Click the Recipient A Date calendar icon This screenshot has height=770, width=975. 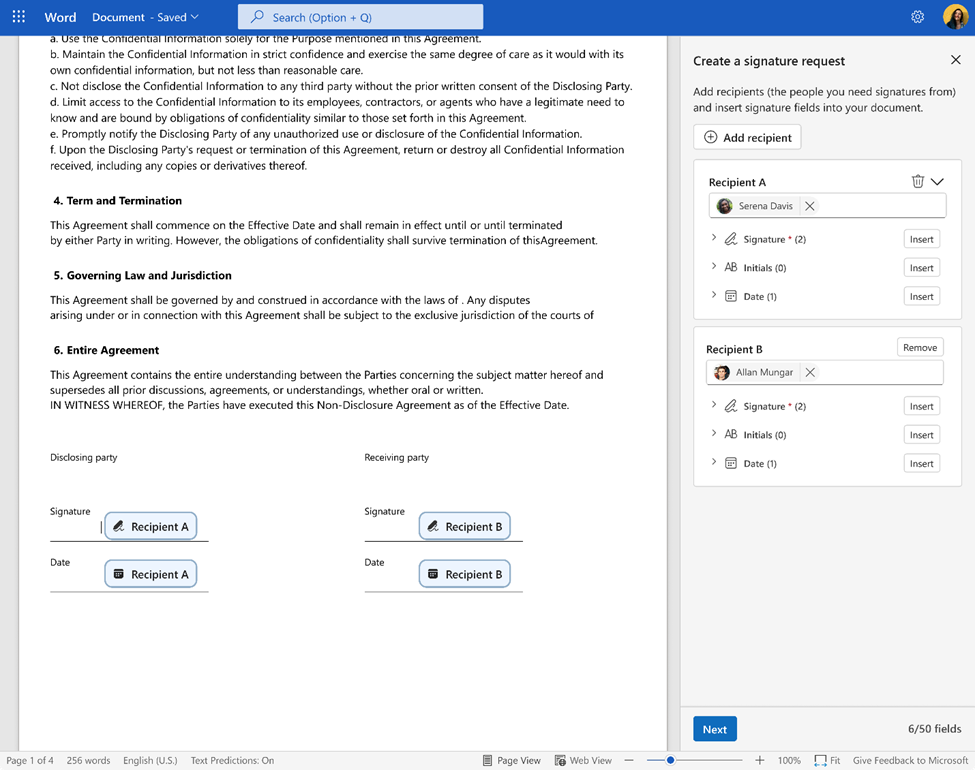(x=731, y=296)
